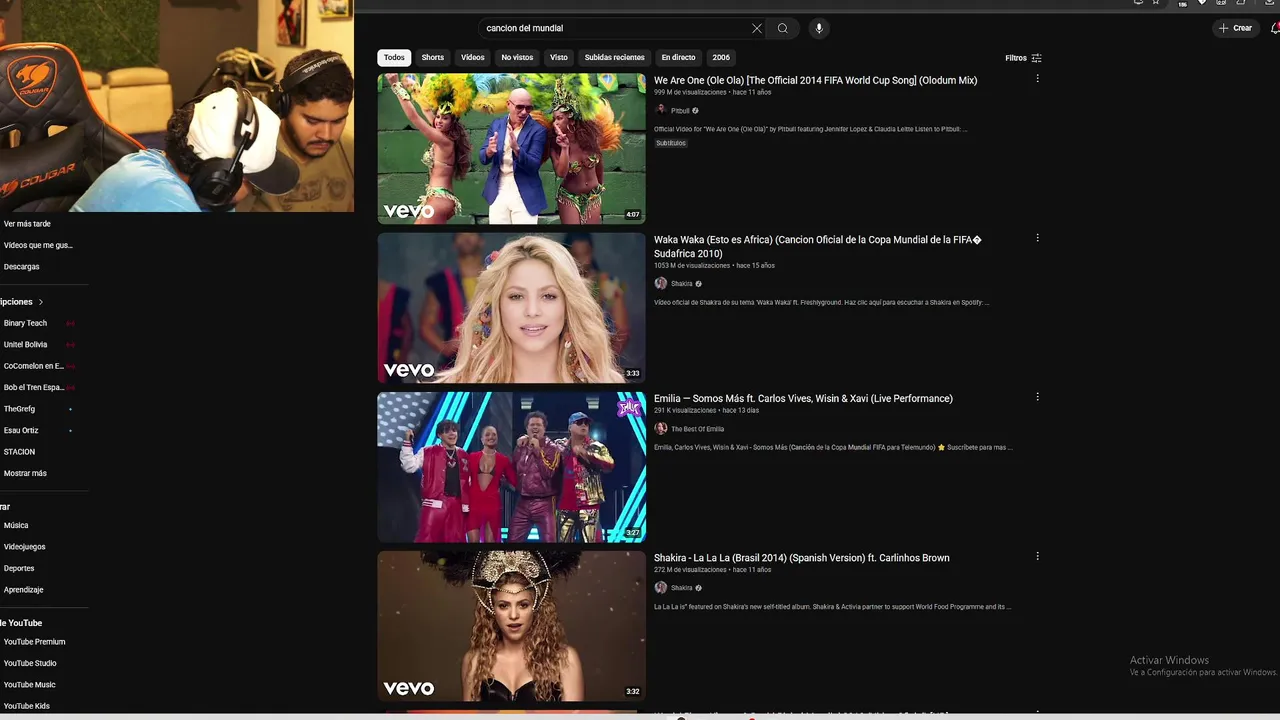Viewport: 1280px width, 720px height.
Task: Open We Are One video thumbnail
Action: 511,148
